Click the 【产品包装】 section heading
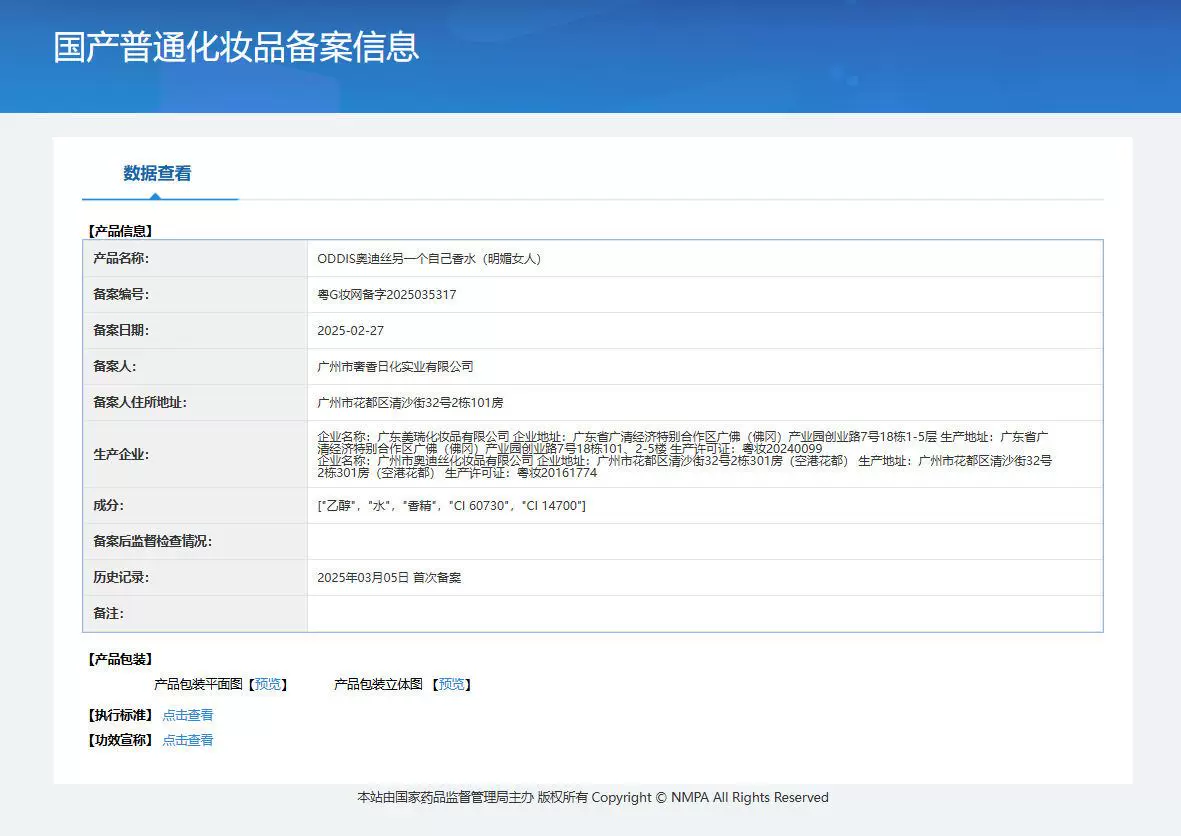This screenshot has height=836, width=1181. pos(121,659)
